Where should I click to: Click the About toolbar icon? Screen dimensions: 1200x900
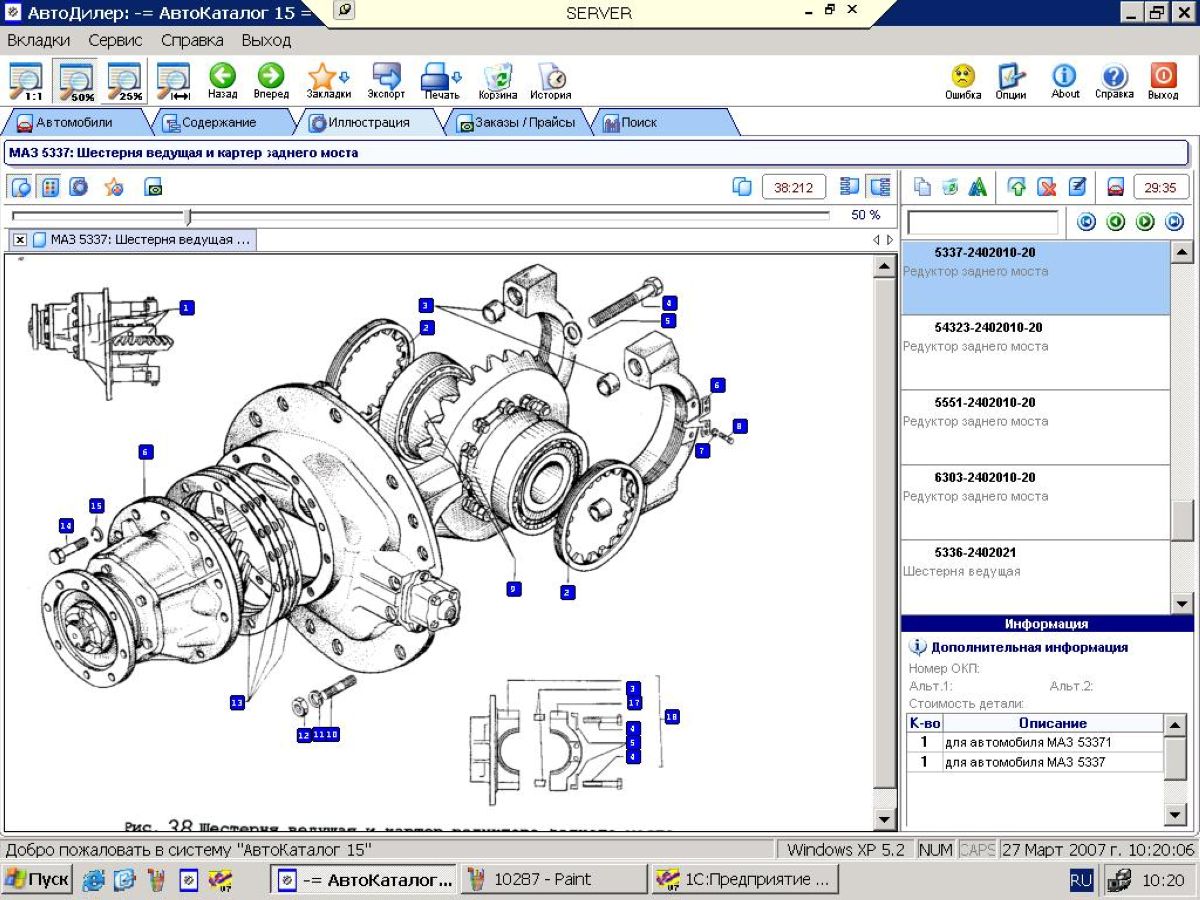point(1065,82)
